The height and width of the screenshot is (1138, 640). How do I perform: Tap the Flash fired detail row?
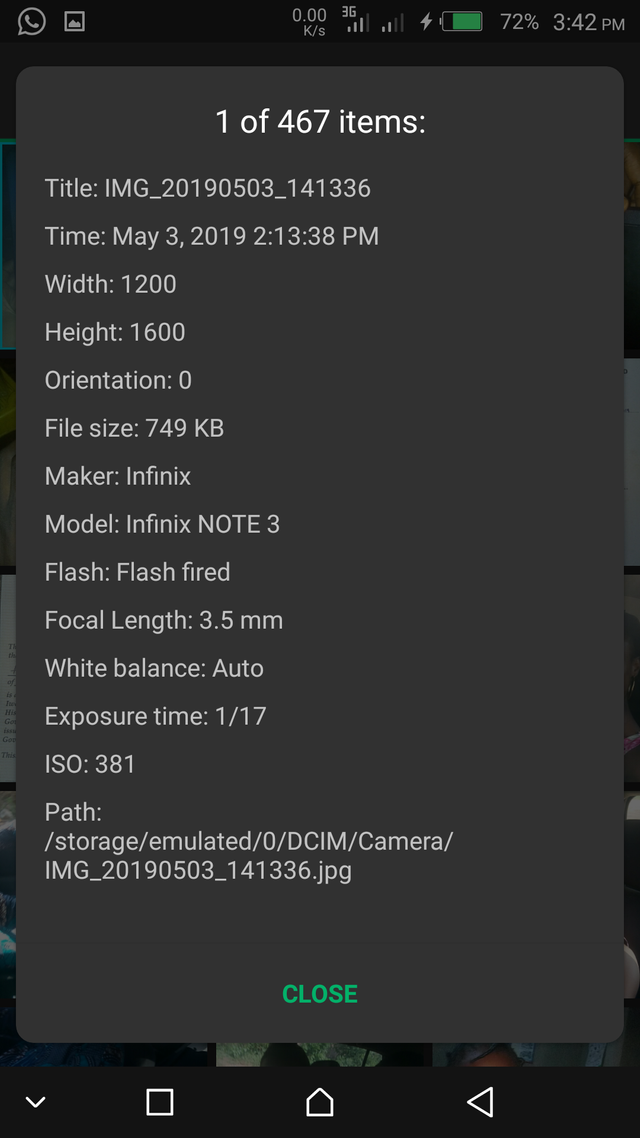tap(138, 572)
